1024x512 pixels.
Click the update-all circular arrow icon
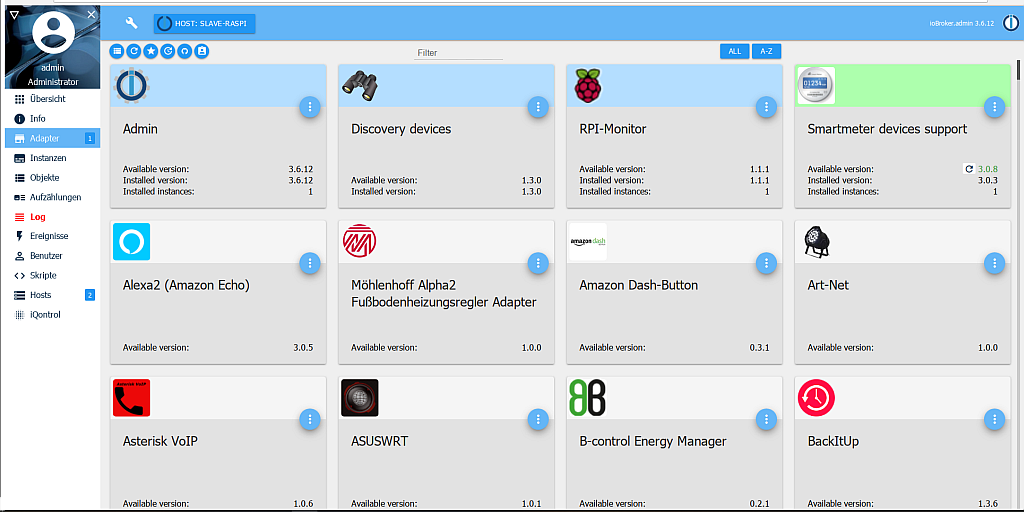coord(168,51)
